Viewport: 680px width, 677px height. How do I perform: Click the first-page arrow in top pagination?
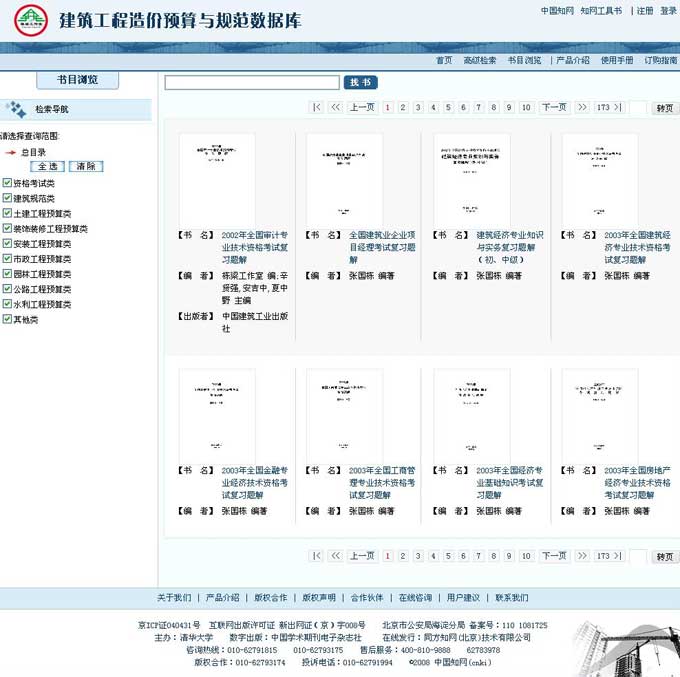317,108
